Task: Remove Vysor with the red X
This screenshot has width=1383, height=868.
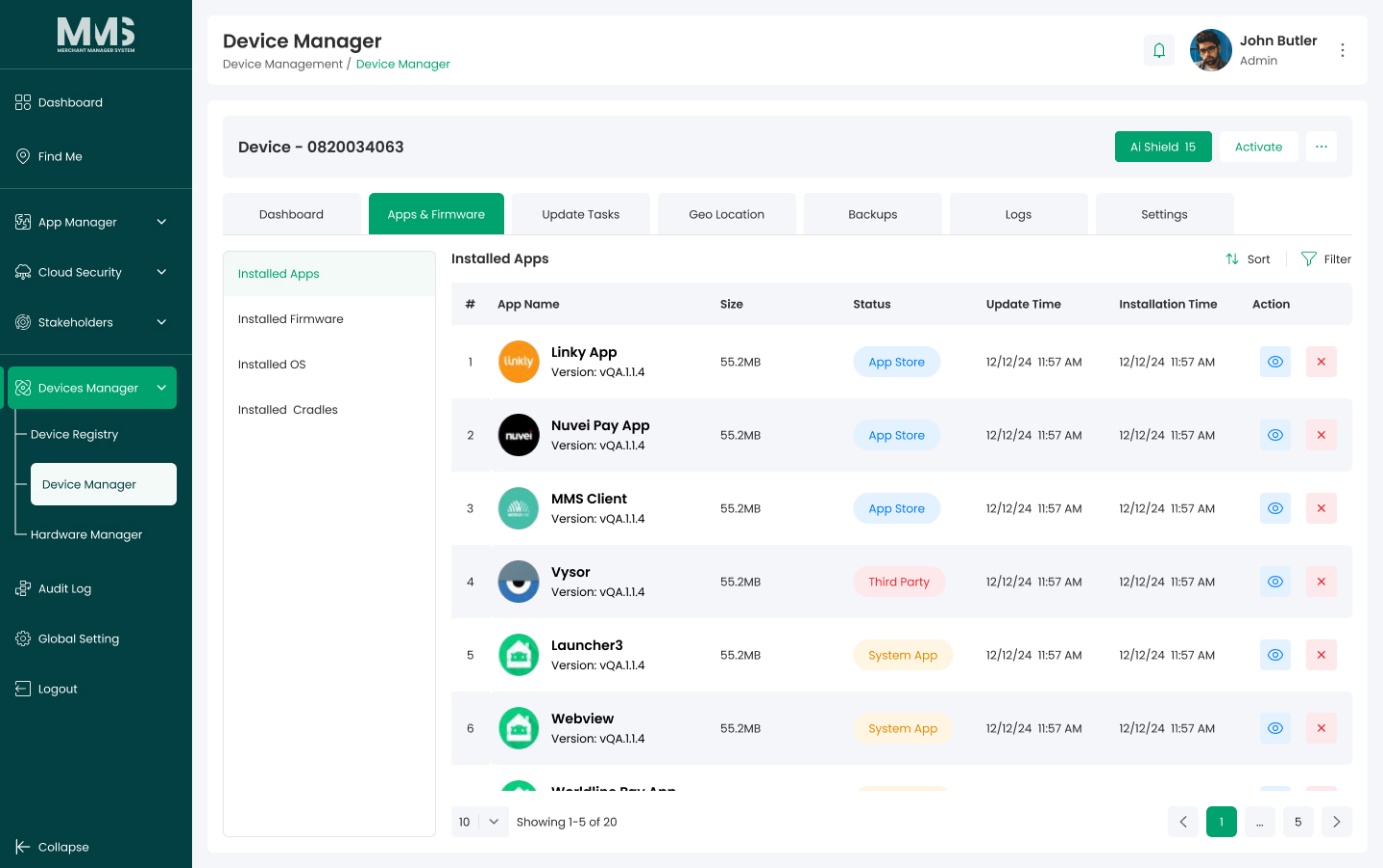Action: tap(1321, 581)
